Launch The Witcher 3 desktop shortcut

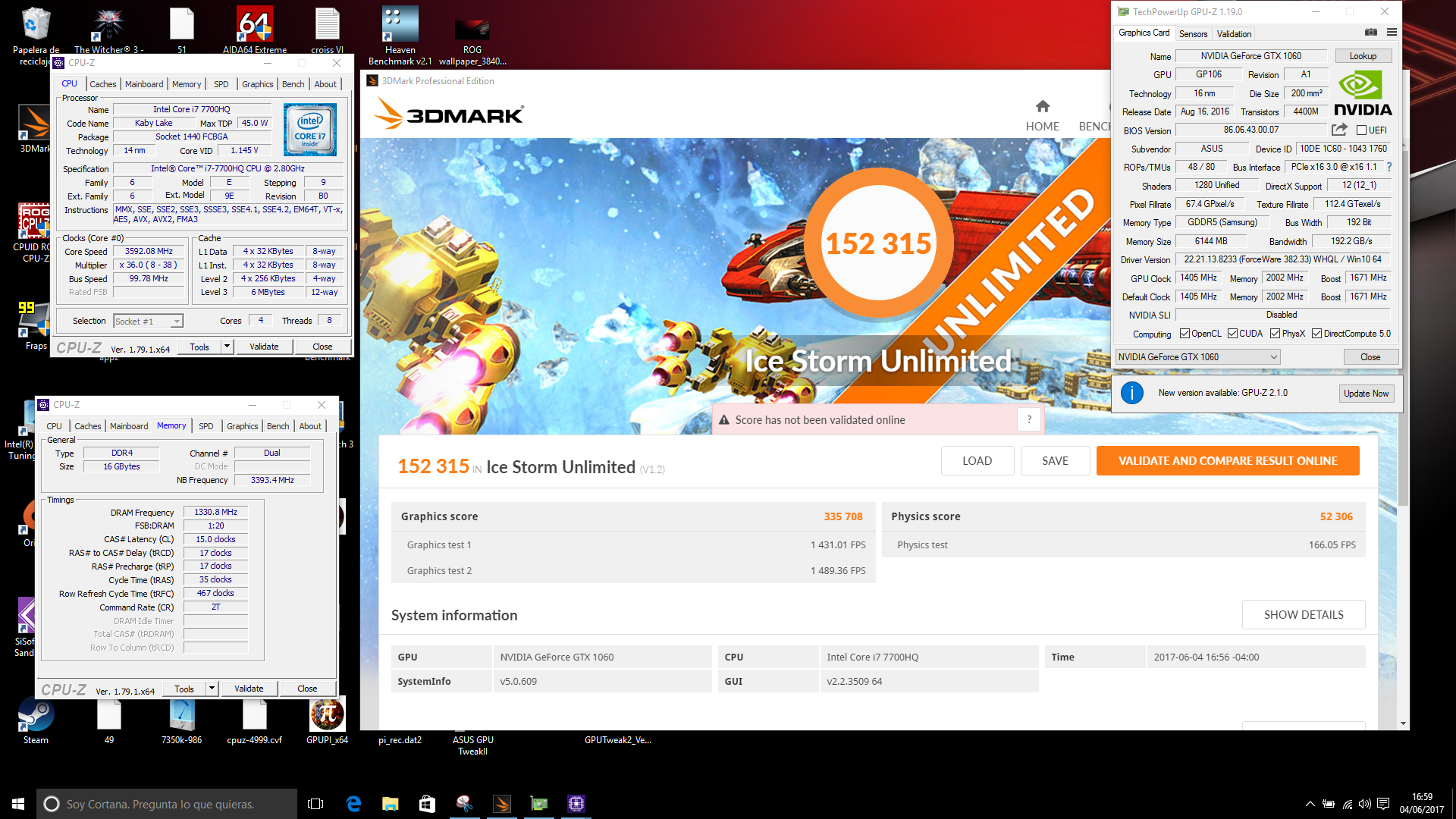point(108,30)
